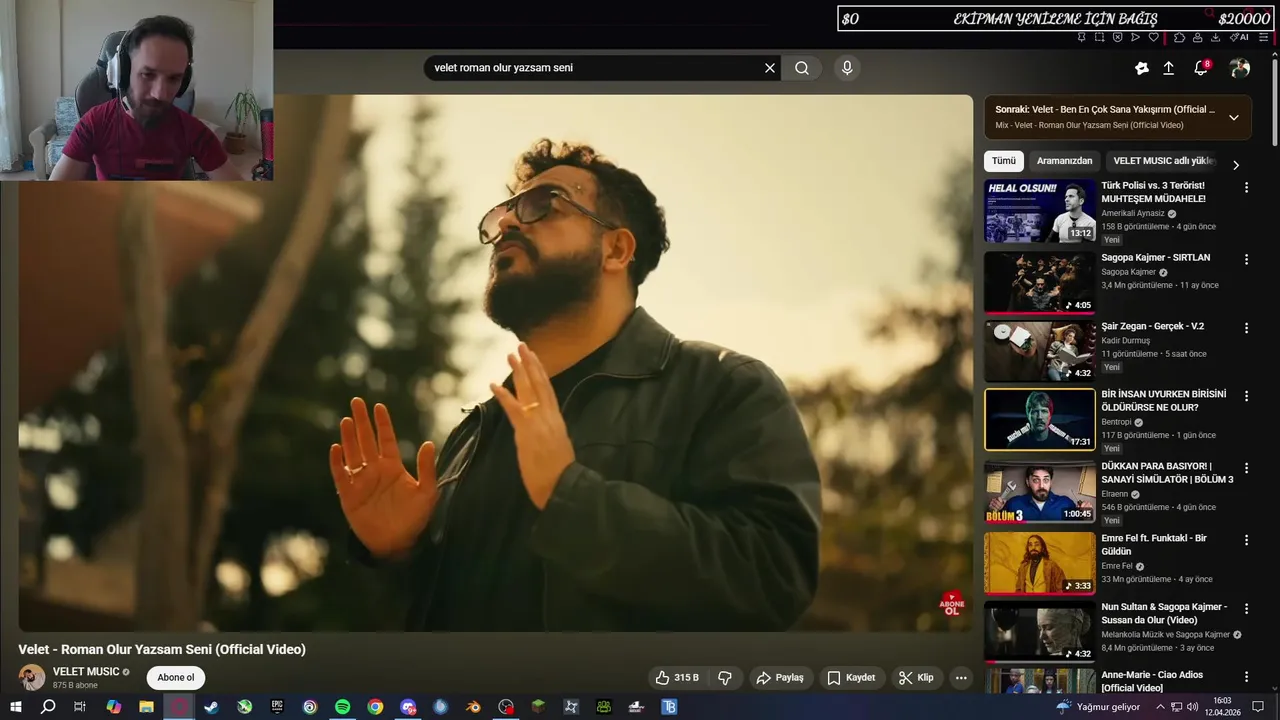
Task: Open Epic Games Launcher from taskbar
Action: coord(277,707)
